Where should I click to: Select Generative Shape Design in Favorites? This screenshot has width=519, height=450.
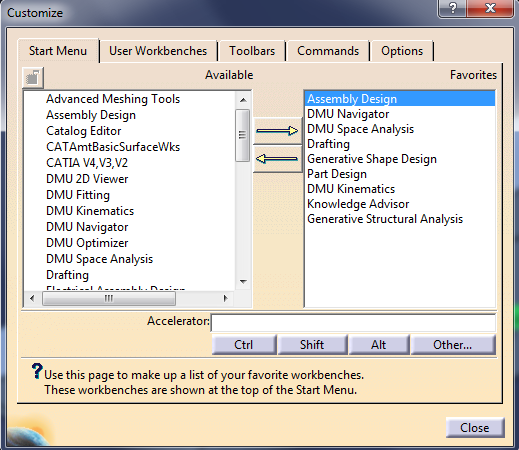click(372, 159)
